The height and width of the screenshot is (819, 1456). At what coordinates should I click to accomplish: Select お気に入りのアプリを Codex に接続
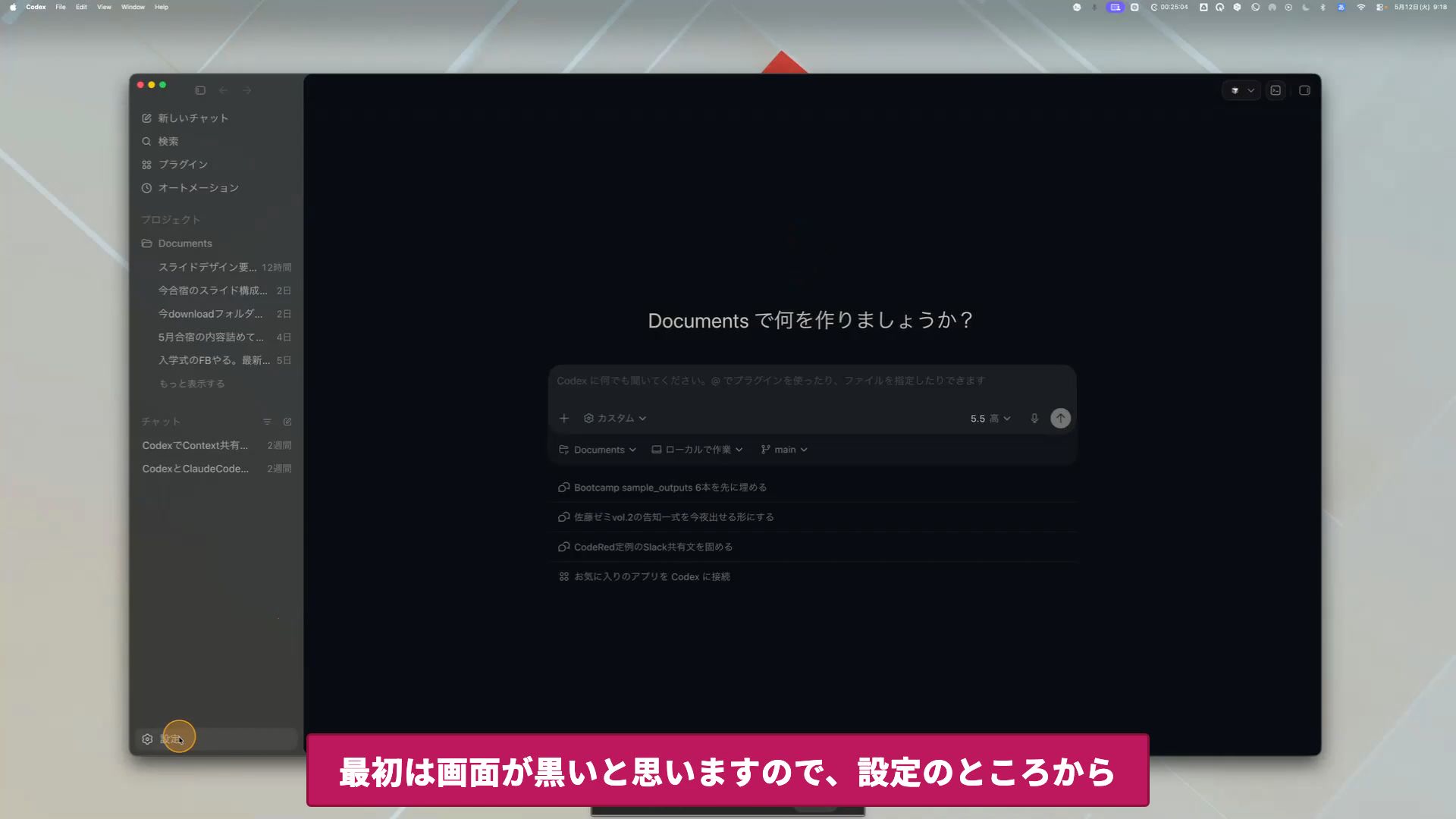[812, 577]
